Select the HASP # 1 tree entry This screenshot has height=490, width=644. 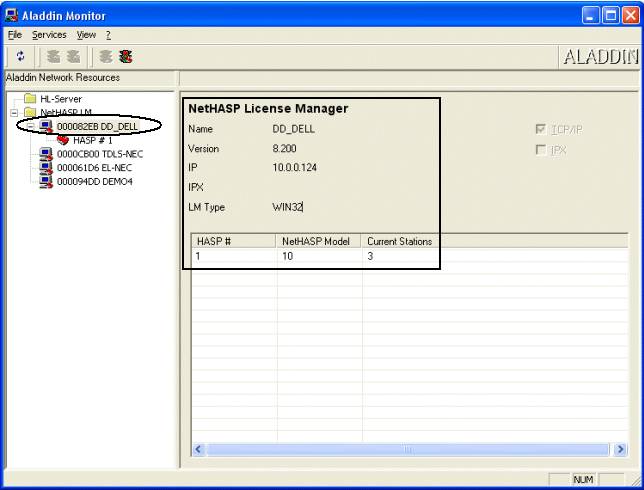pyautogui.click(x=92, y=140)
